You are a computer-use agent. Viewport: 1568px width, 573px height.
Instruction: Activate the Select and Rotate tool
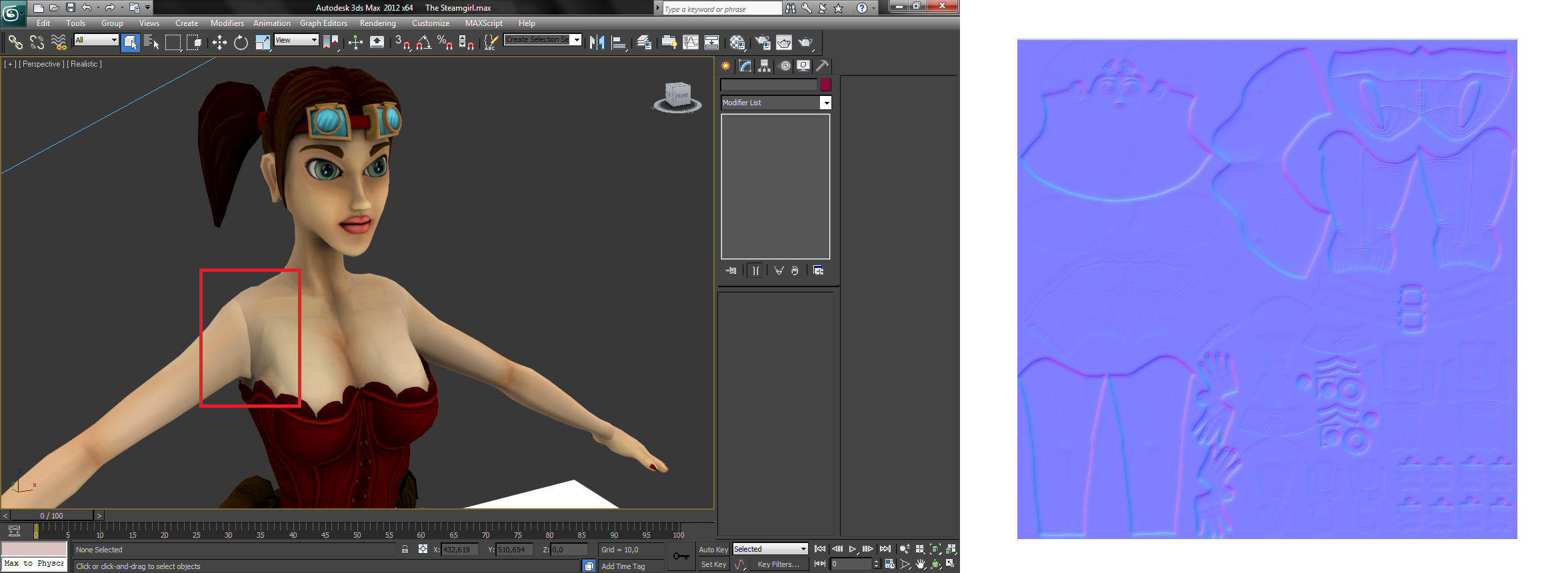click(x=241, y=43)
